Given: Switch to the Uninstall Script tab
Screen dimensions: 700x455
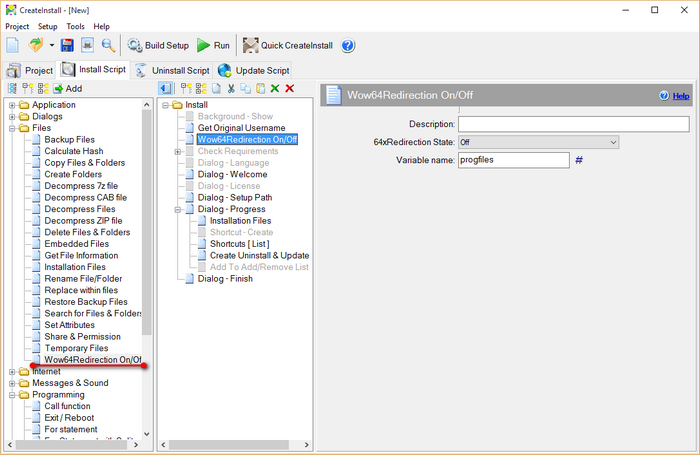Looking at the screenshot, I should (172, 70).
